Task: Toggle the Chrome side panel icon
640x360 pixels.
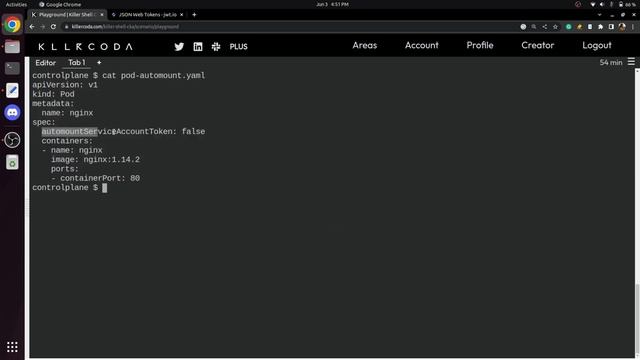Action: tap(611, 27)
